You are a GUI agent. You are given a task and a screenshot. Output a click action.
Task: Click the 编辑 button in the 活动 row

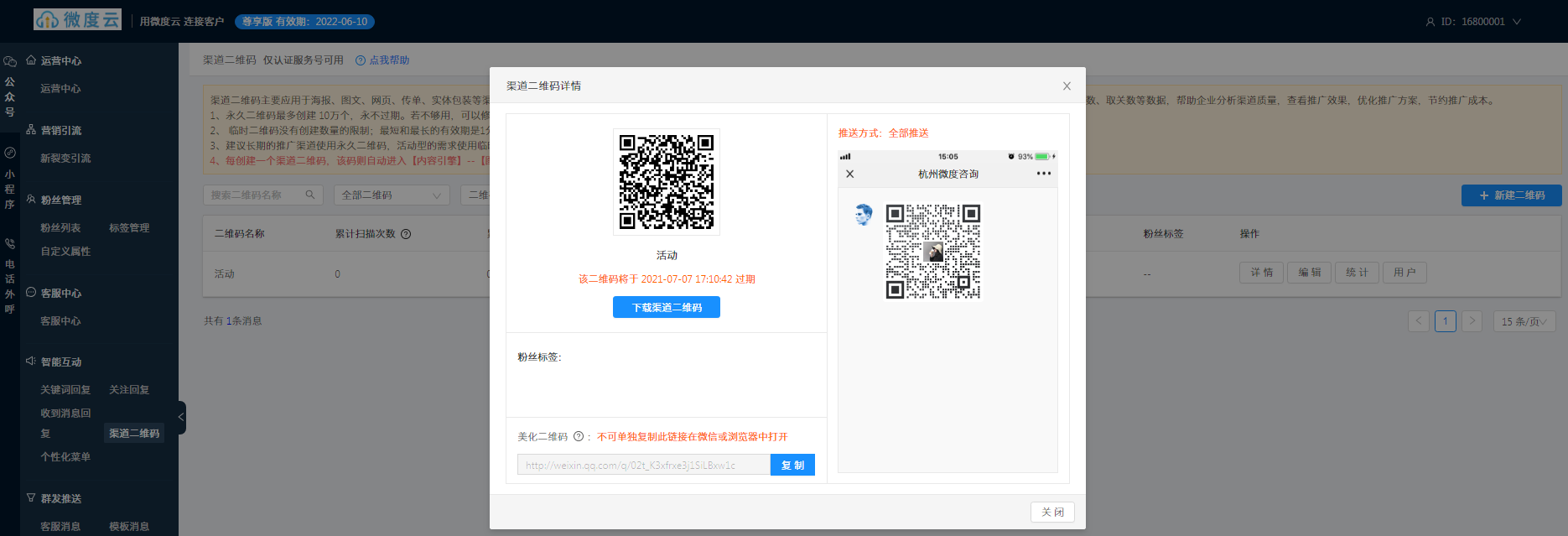pyautogui.click(x=1309, y=273)
